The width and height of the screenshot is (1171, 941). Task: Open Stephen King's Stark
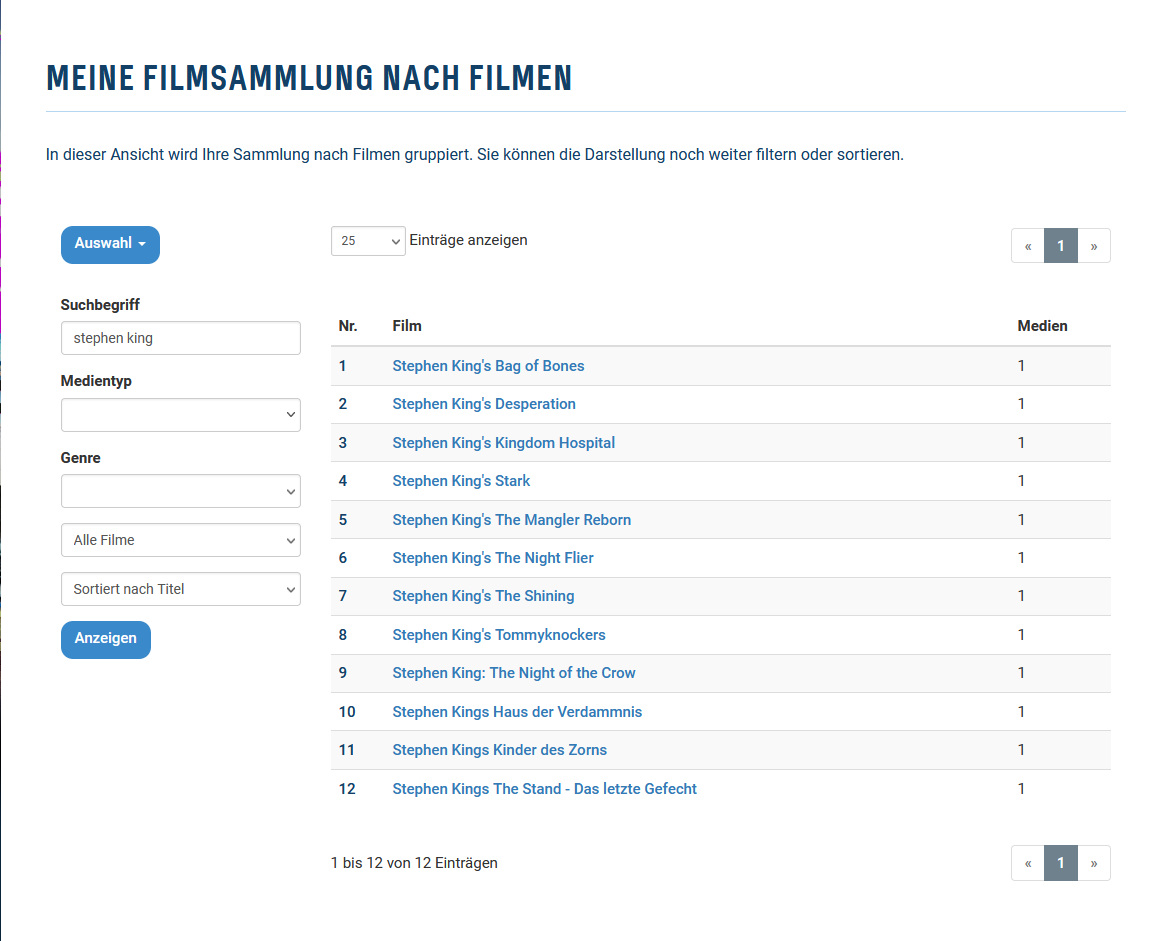pos(462,481)
